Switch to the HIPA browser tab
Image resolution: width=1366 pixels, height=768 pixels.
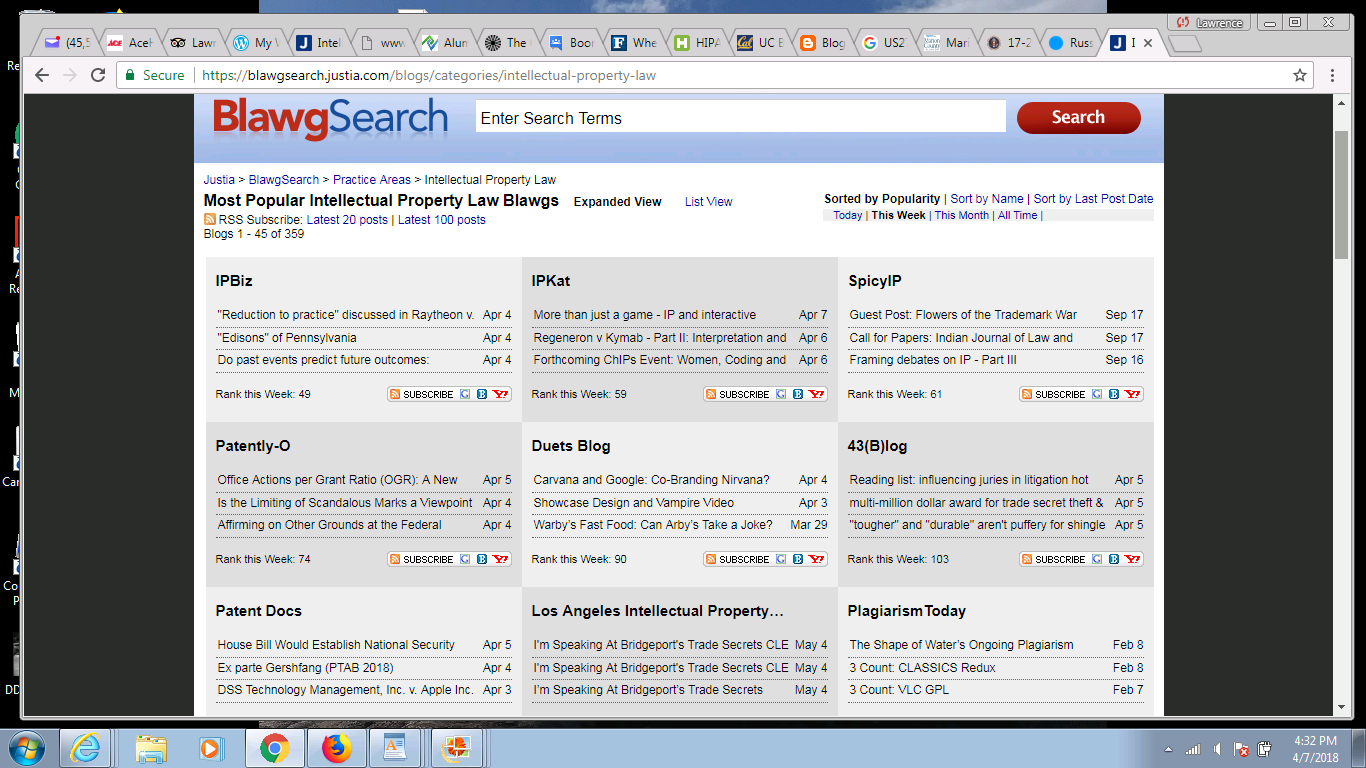(697, 43)
